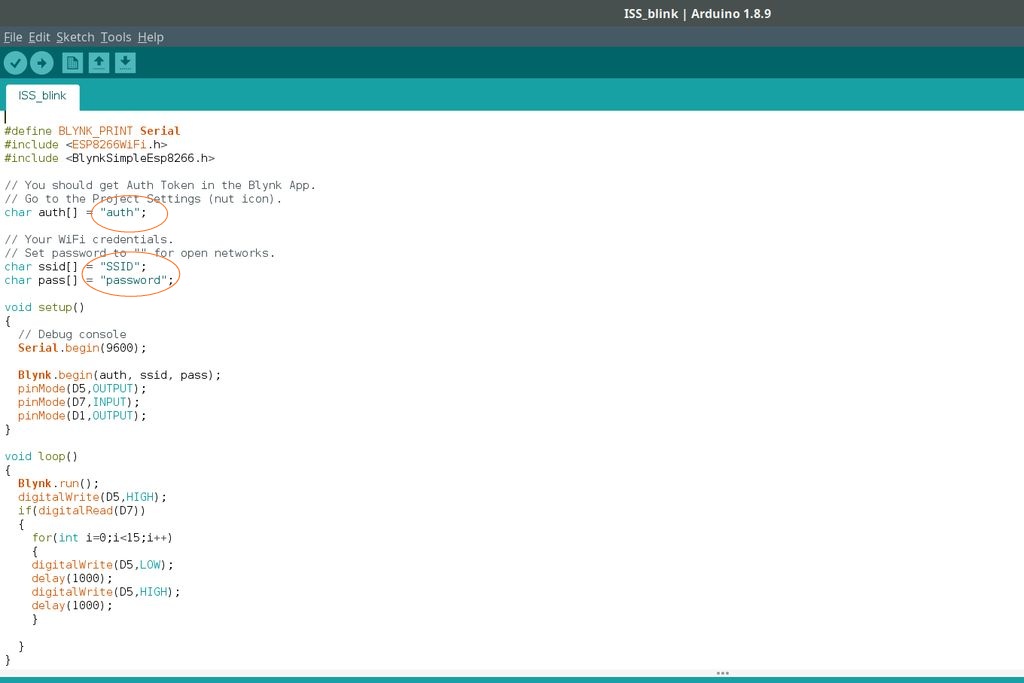Viewport: 1024px width, 683px height.
Task: Click the #define BLYNK_PRINT Serial line
Action: 92,131
